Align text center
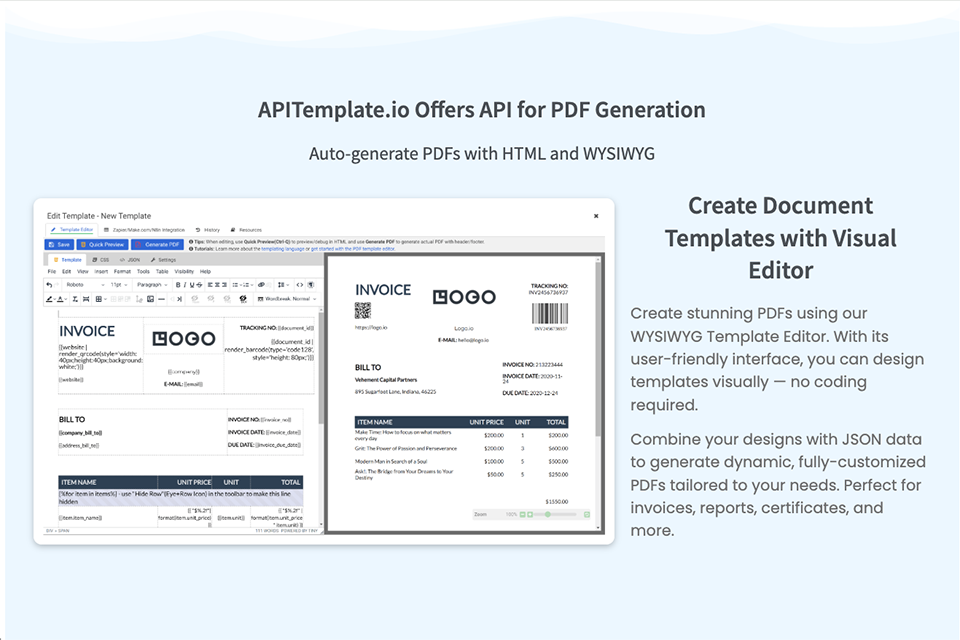The height and width of the screenshot is (640, 960). [217, 285]
